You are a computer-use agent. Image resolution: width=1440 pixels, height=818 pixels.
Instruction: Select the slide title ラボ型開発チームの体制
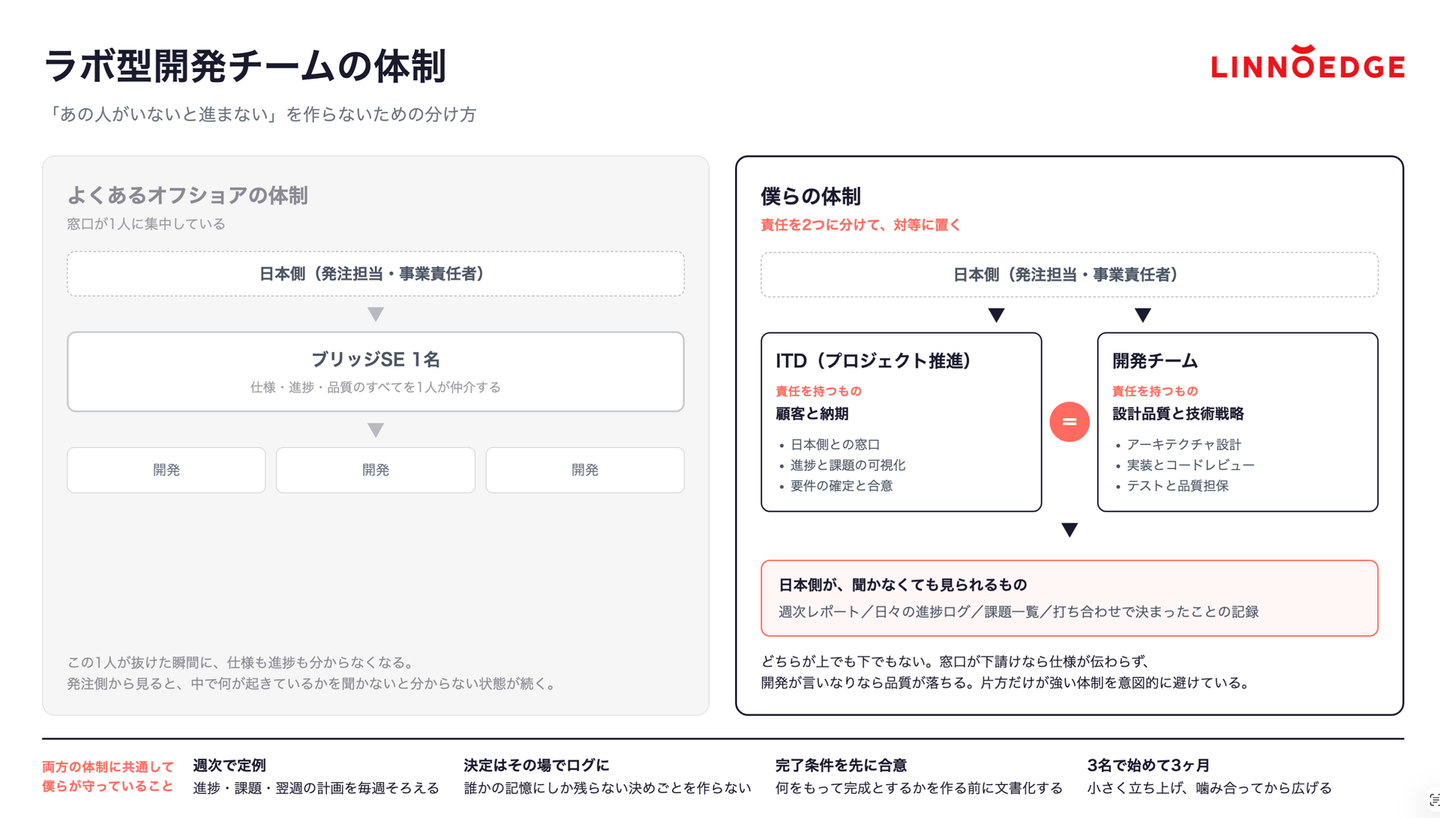click(x=245, y=66)
